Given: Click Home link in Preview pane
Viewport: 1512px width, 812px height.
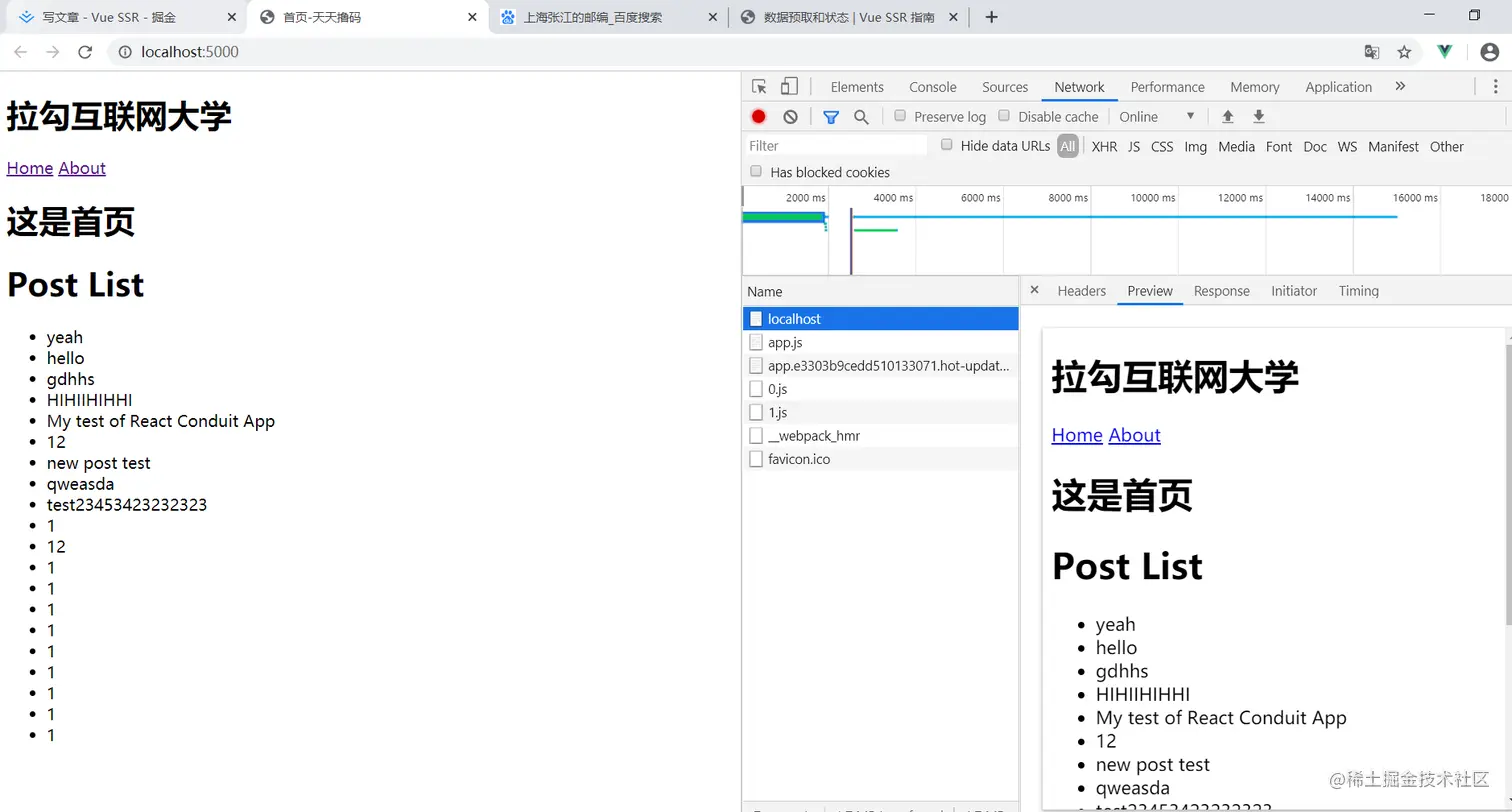Looking at the screenshot, I should coord(1077,435).
